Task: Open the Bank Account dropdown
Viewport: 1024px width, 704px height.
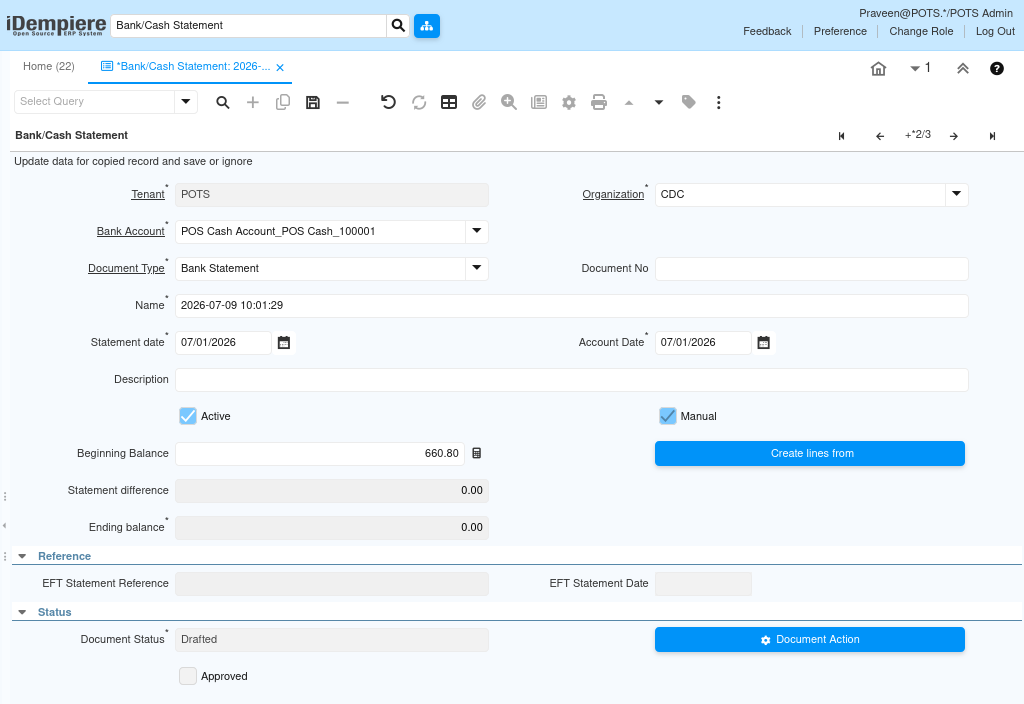Action: [477, 231]
